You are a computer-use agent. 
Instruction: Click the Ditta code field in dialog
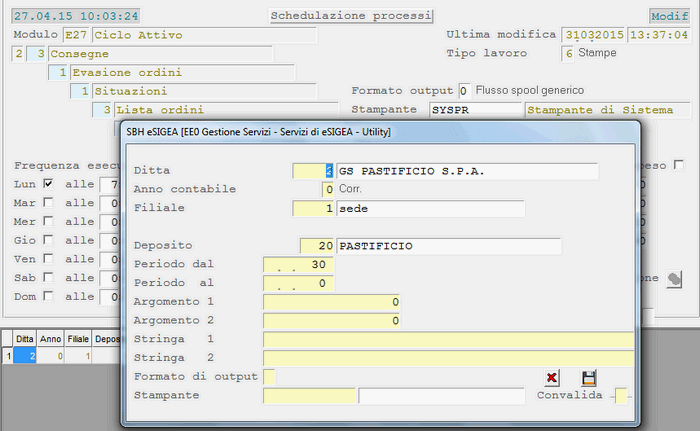coord(313,171)
